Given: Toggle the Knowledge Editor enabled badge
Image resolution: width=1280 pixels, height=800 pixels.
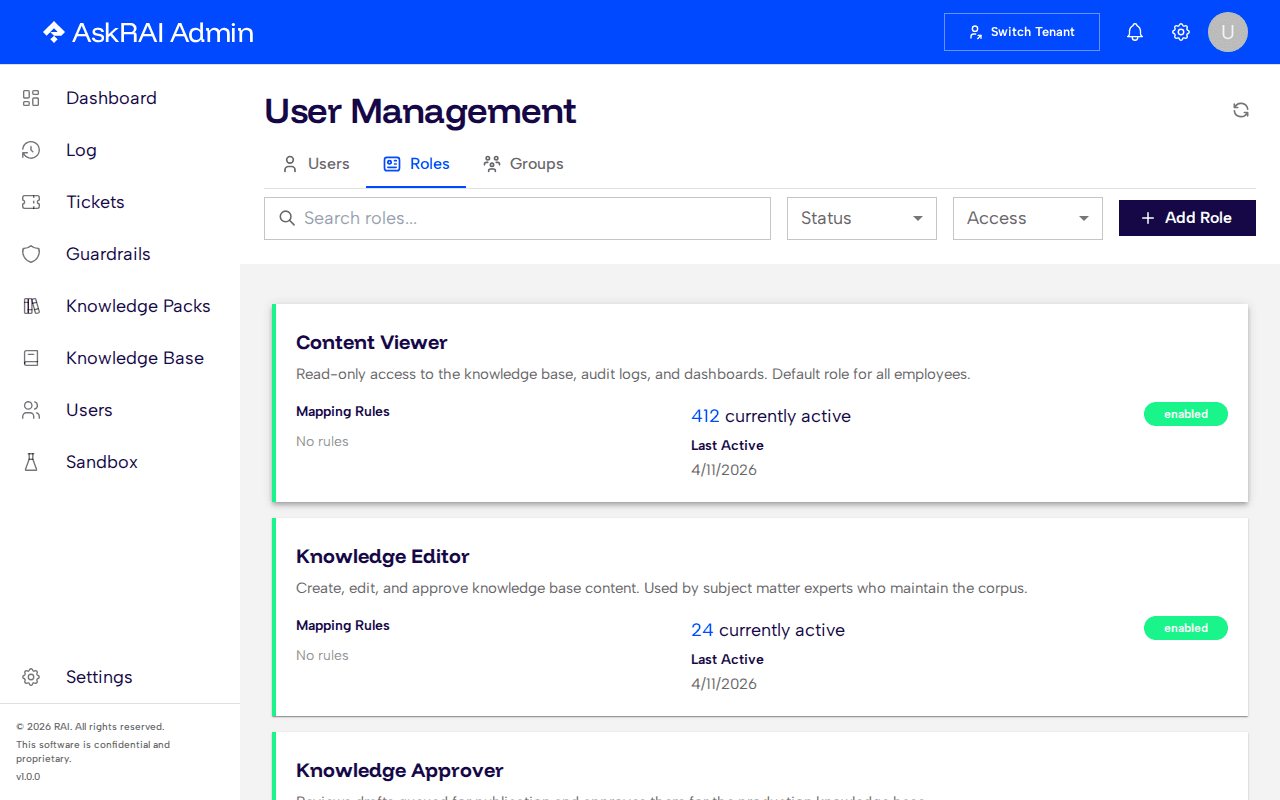Looking at the screenshot, I should click(x=1186, y=628).
